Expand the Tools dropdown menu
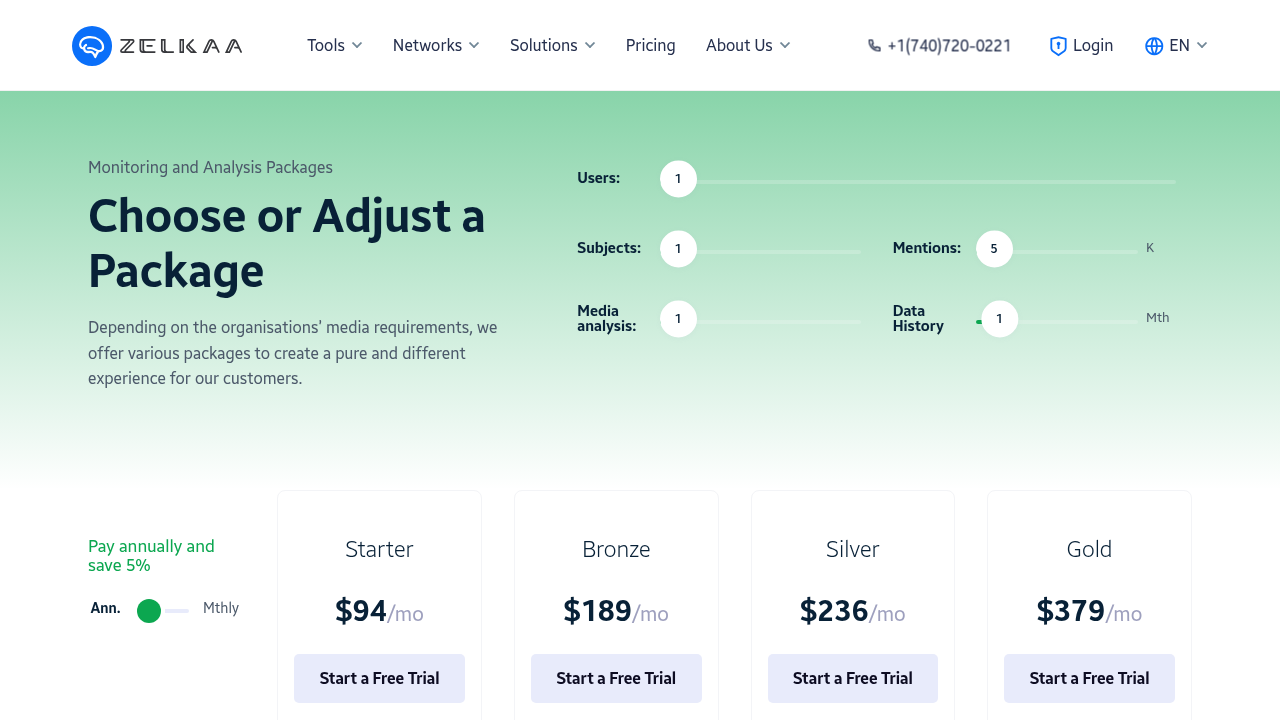Image resolution: width=1280 pixels, height=720 pixels. click(335, 46)
